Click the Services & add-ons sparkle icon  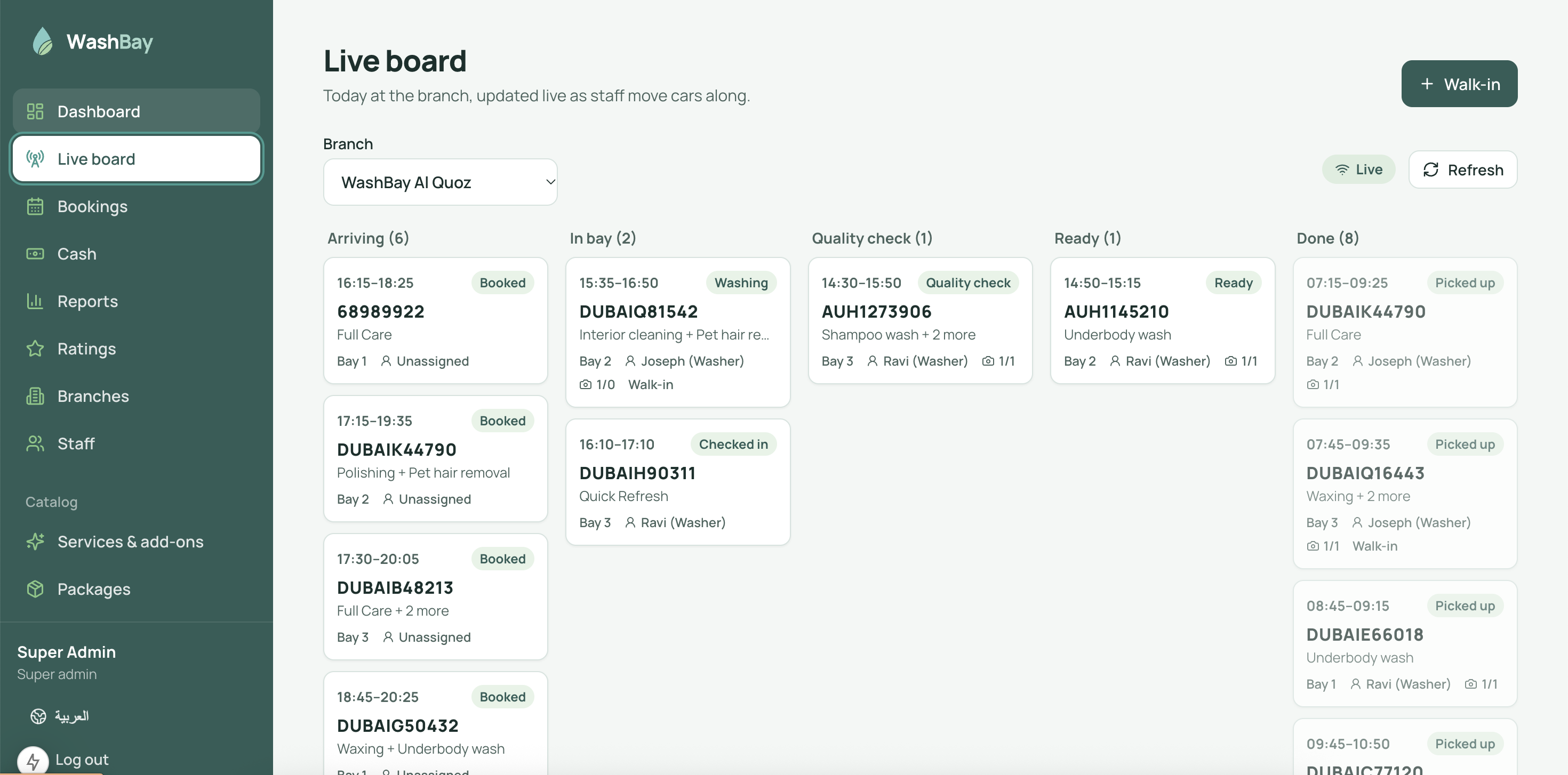click(x=35, y=542)
